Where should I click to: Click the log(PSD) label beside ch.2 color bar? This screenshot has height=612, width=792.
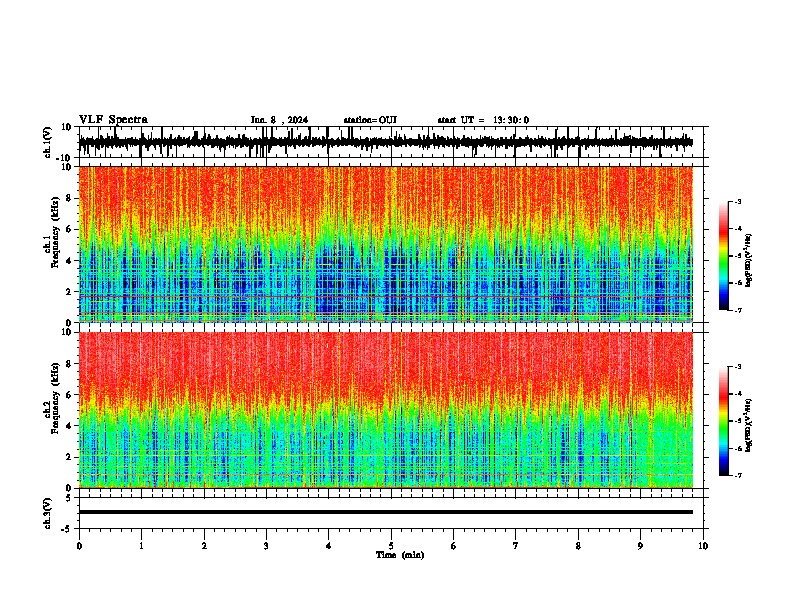(x=749, y=425)
